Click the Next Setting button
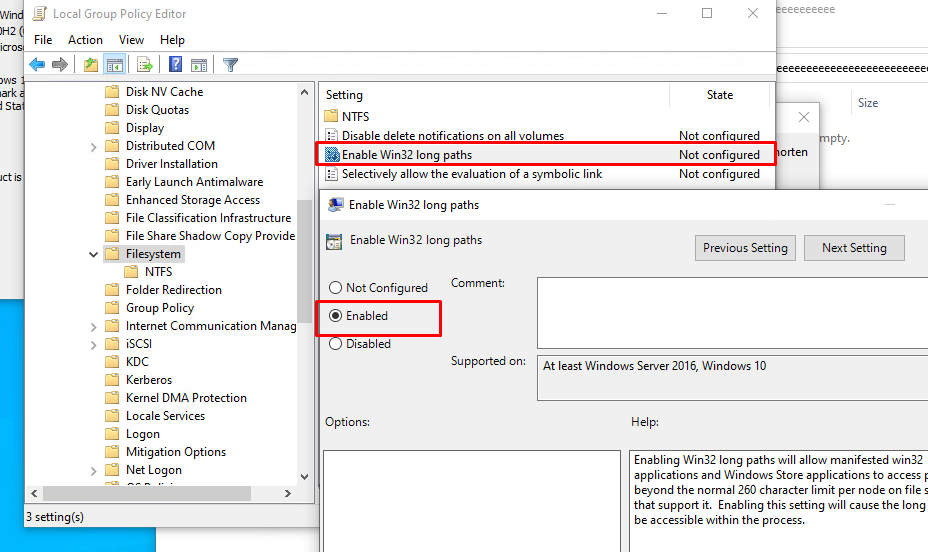Screen dimensions: 928x552 pyautogui.click(x=854, y=248)
